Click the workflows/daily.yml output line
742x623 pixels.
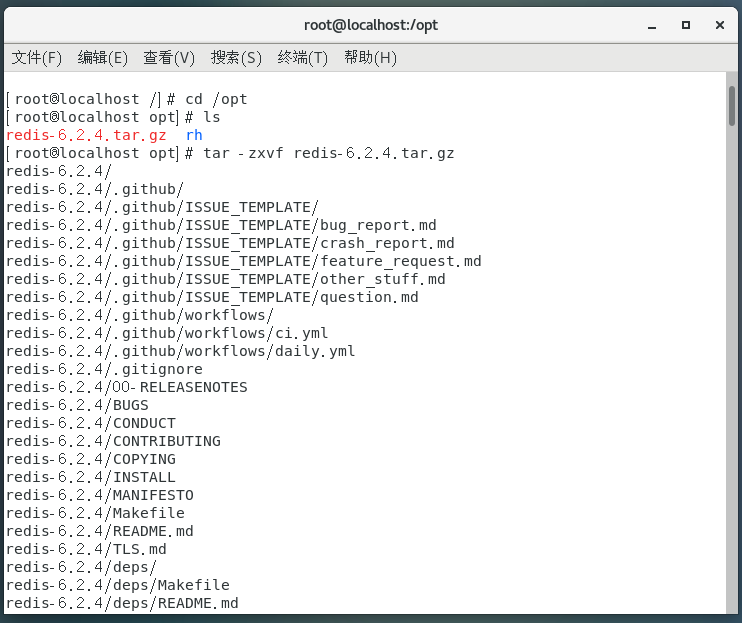tap(180, 351)
